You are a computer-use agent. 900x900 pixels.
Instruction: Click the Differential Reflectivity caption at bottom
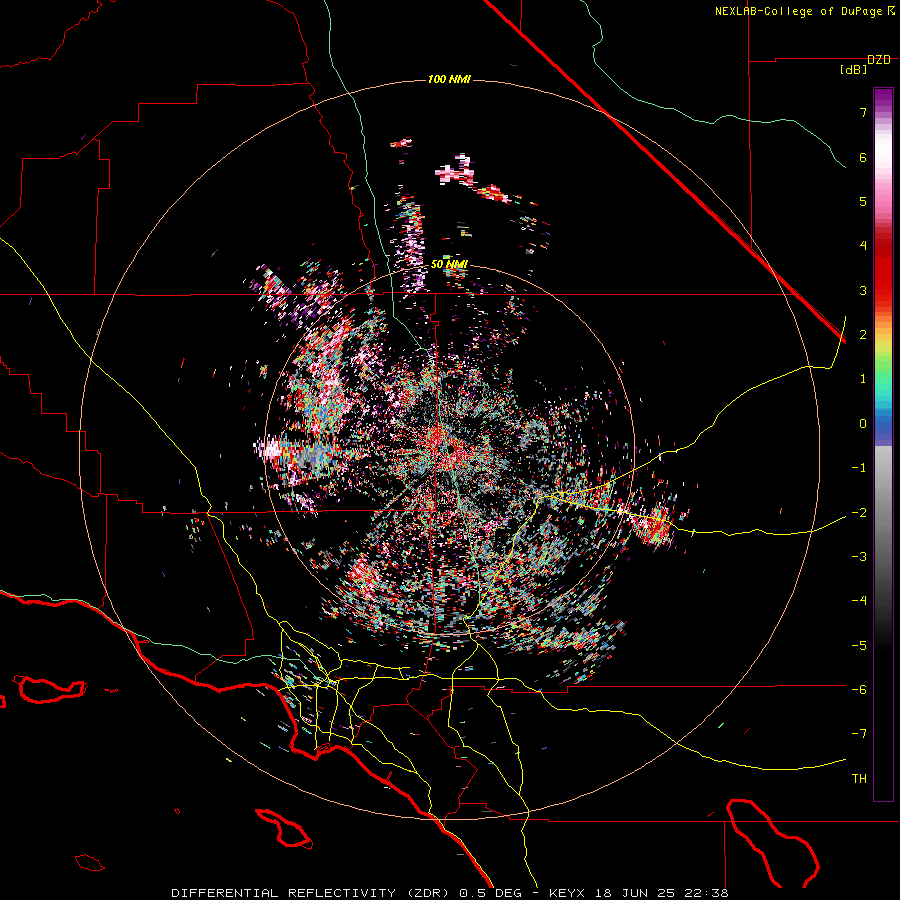point(450,893)
